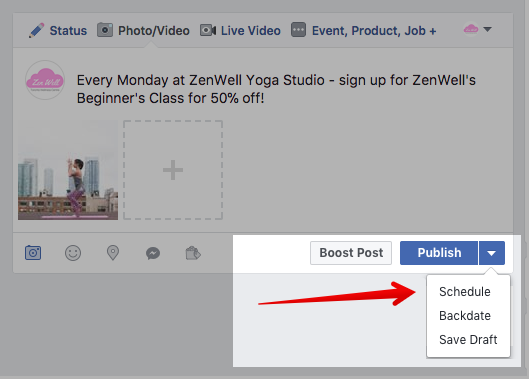
Task: Select Backdate in the dropdown menu
Action: (465, 316)
